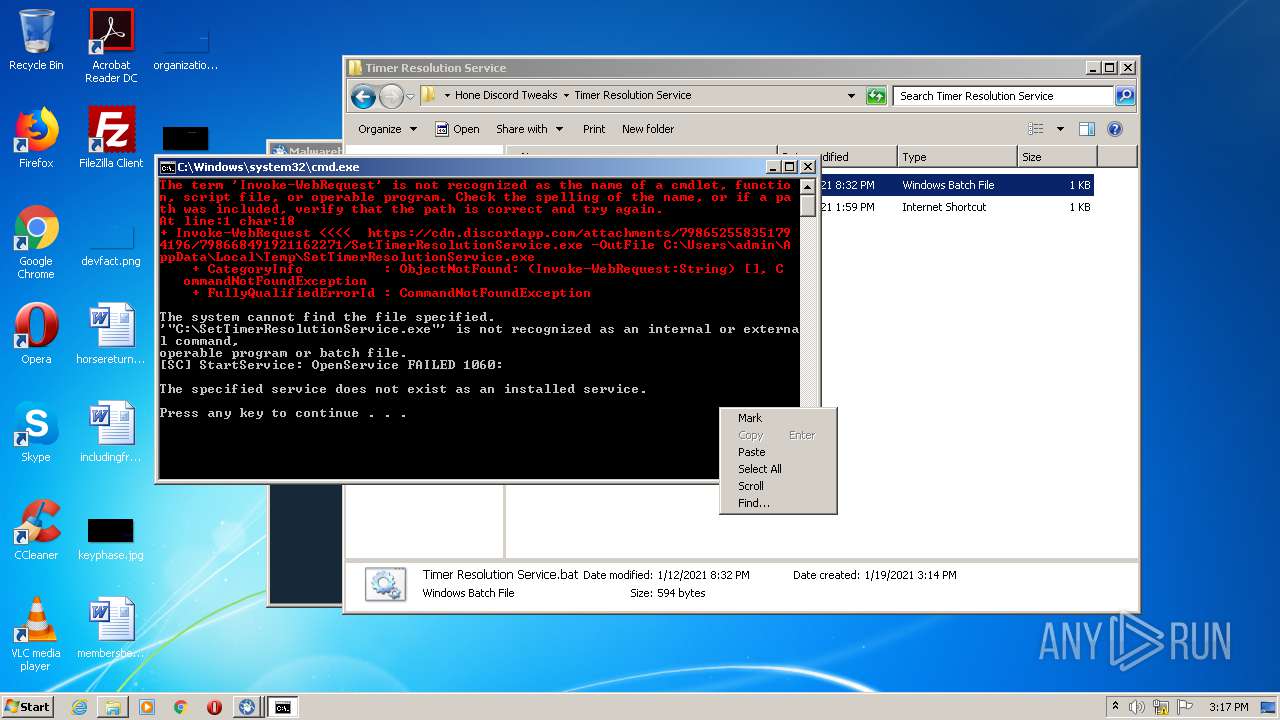Click the cmd.exe taskbar button

pyautogui.click(x=283, y=707)
